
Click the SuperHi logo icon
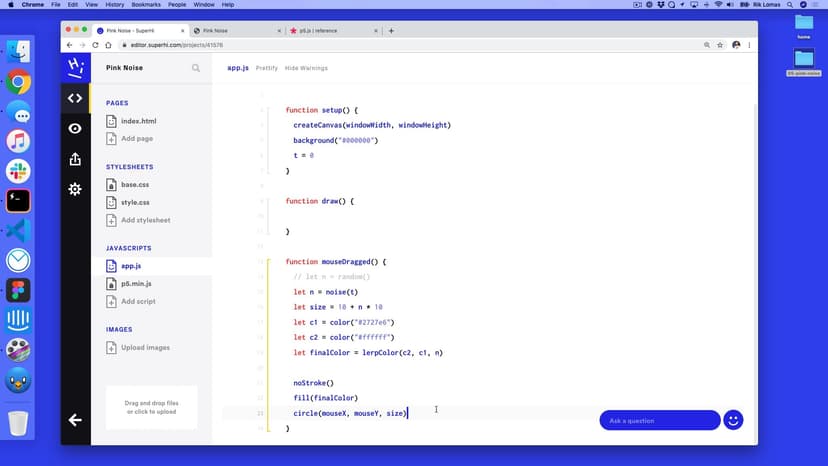[75, 67]
